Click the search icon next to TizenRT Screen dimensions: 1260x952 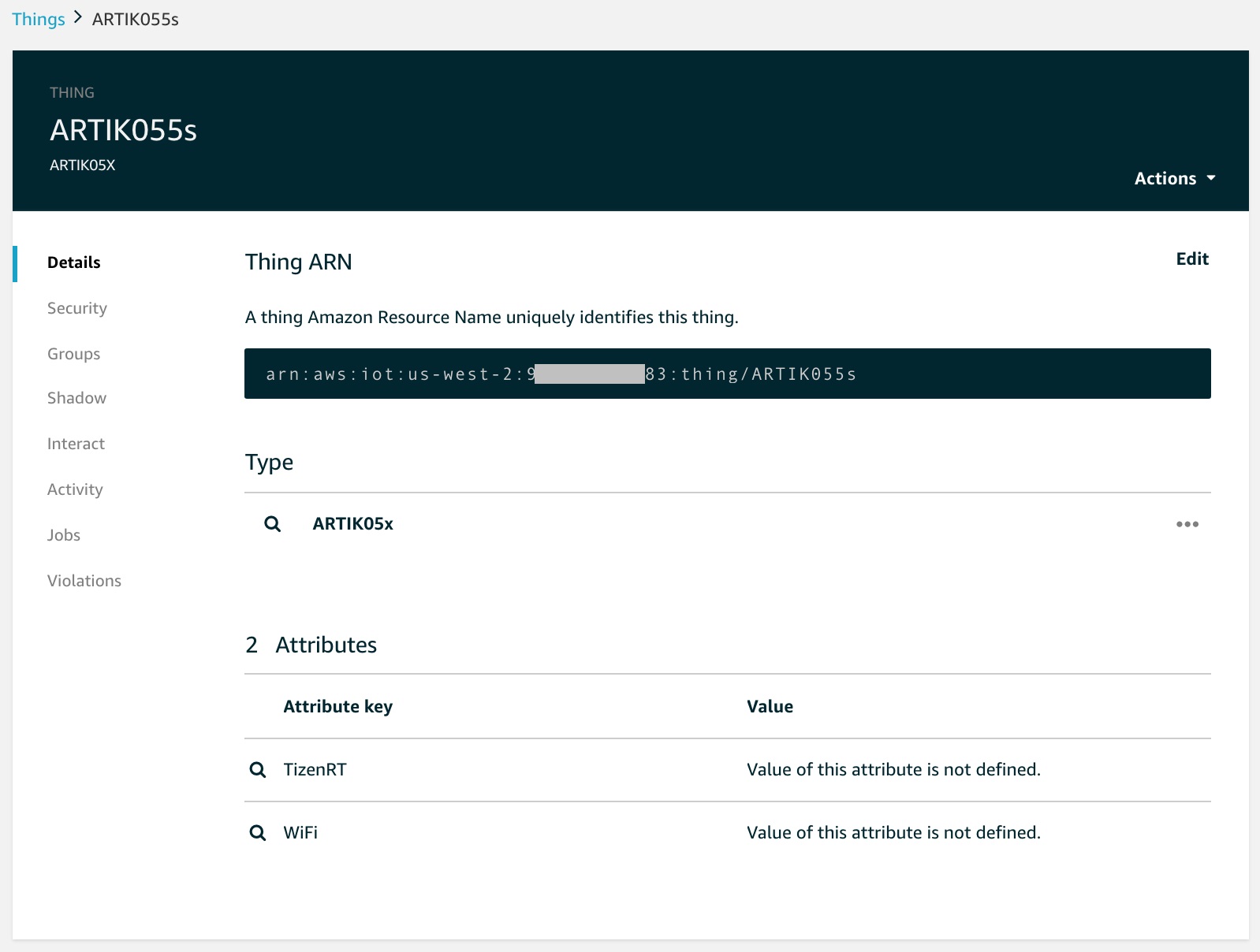258,770
